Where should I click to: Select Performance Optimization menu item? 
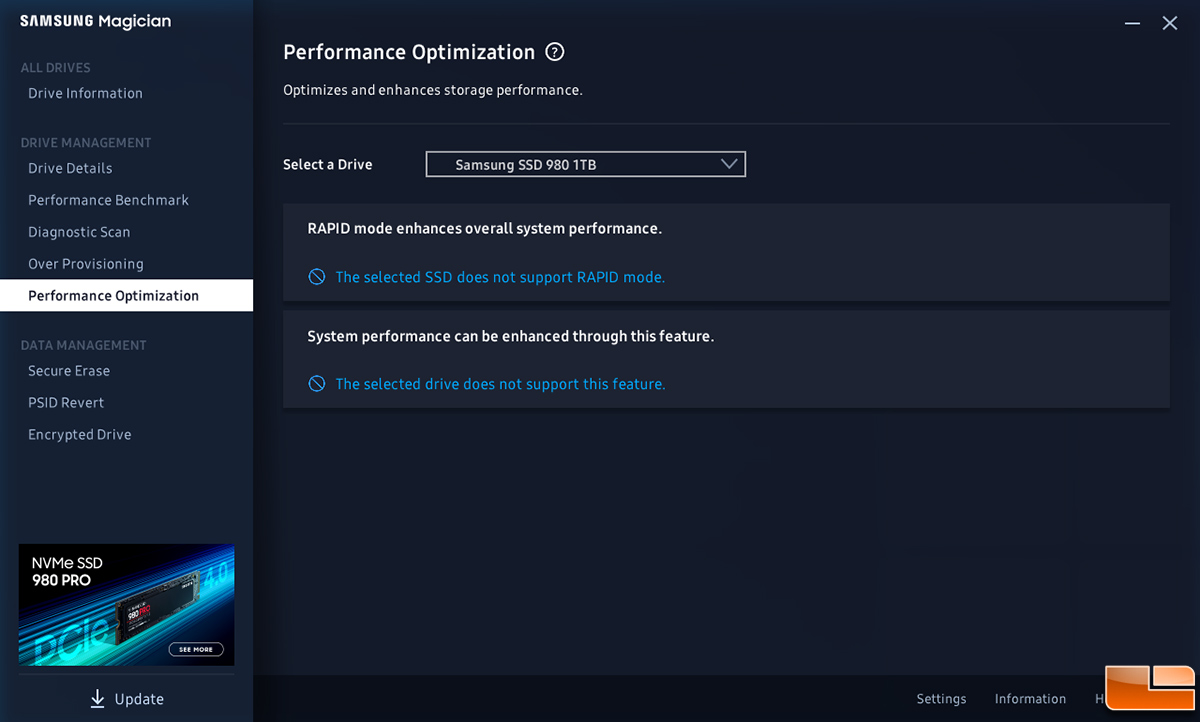(x=126, y=296)
